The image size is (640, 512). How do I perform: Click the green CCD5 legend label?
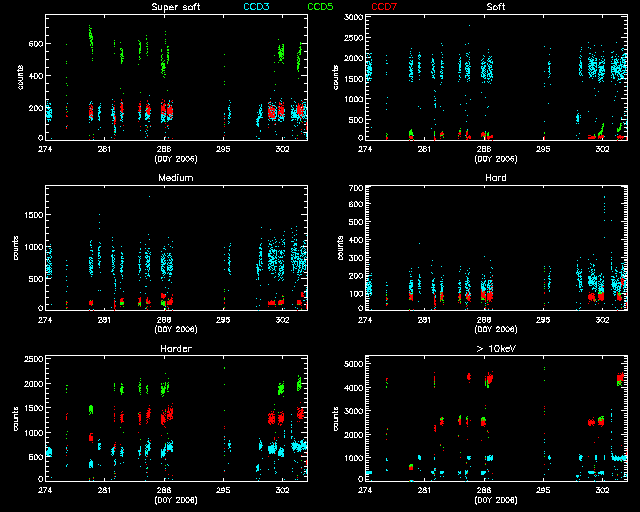click(320, 7)
